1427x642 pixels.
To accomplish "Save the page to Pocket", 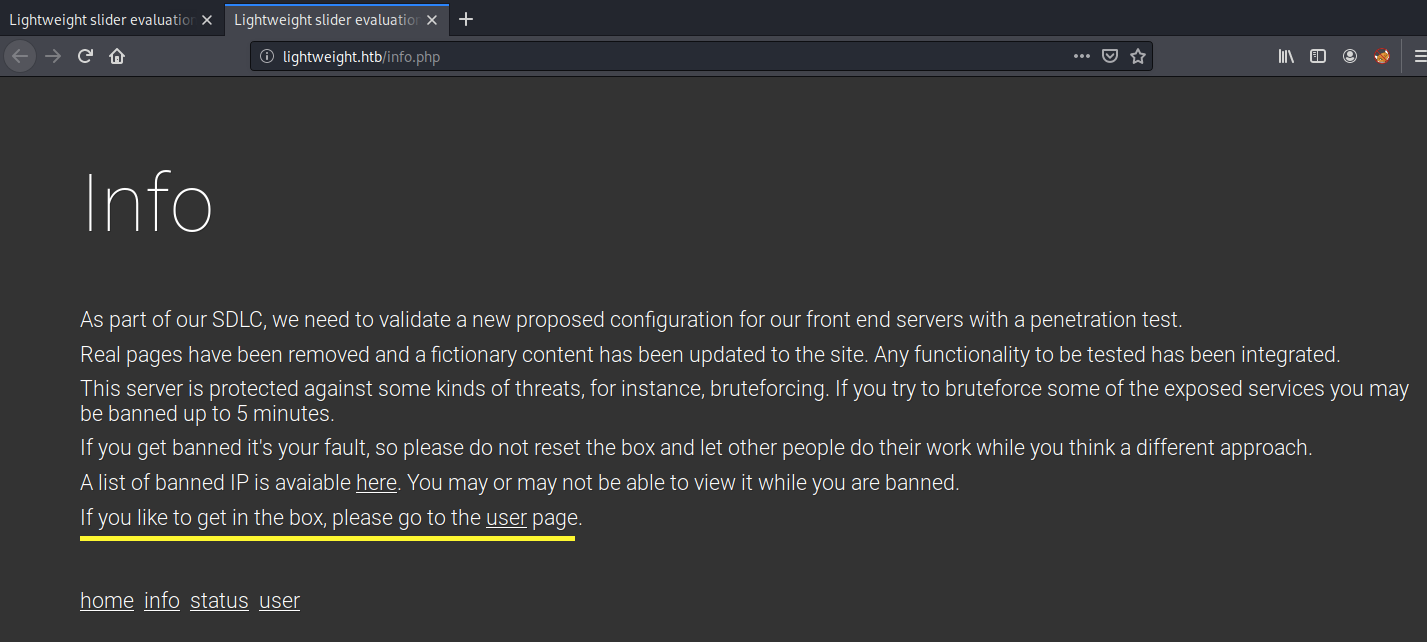I will (1109, 57).
